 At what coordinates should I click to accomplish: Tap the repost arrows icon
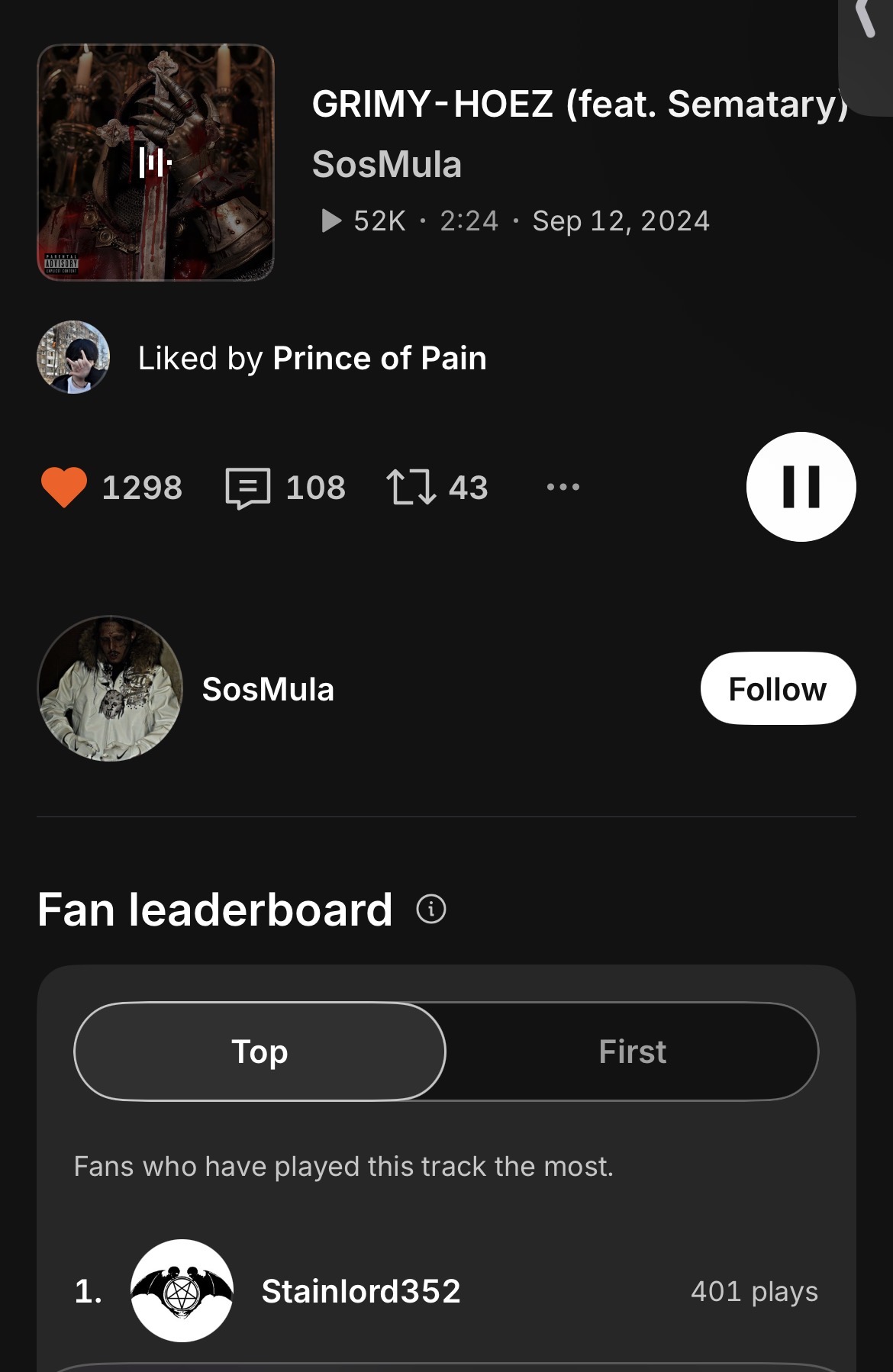[x=411, y=487]
